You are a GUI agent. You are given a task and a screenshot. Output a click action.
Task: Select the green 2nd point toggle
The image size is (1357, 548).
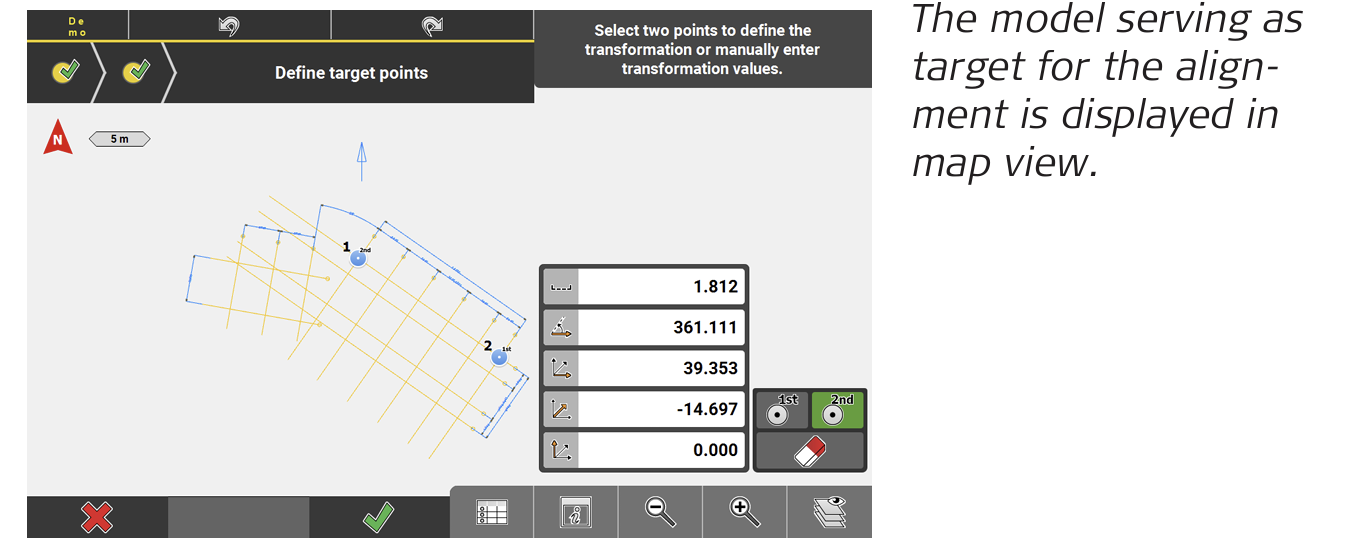[x=838, y=409]
